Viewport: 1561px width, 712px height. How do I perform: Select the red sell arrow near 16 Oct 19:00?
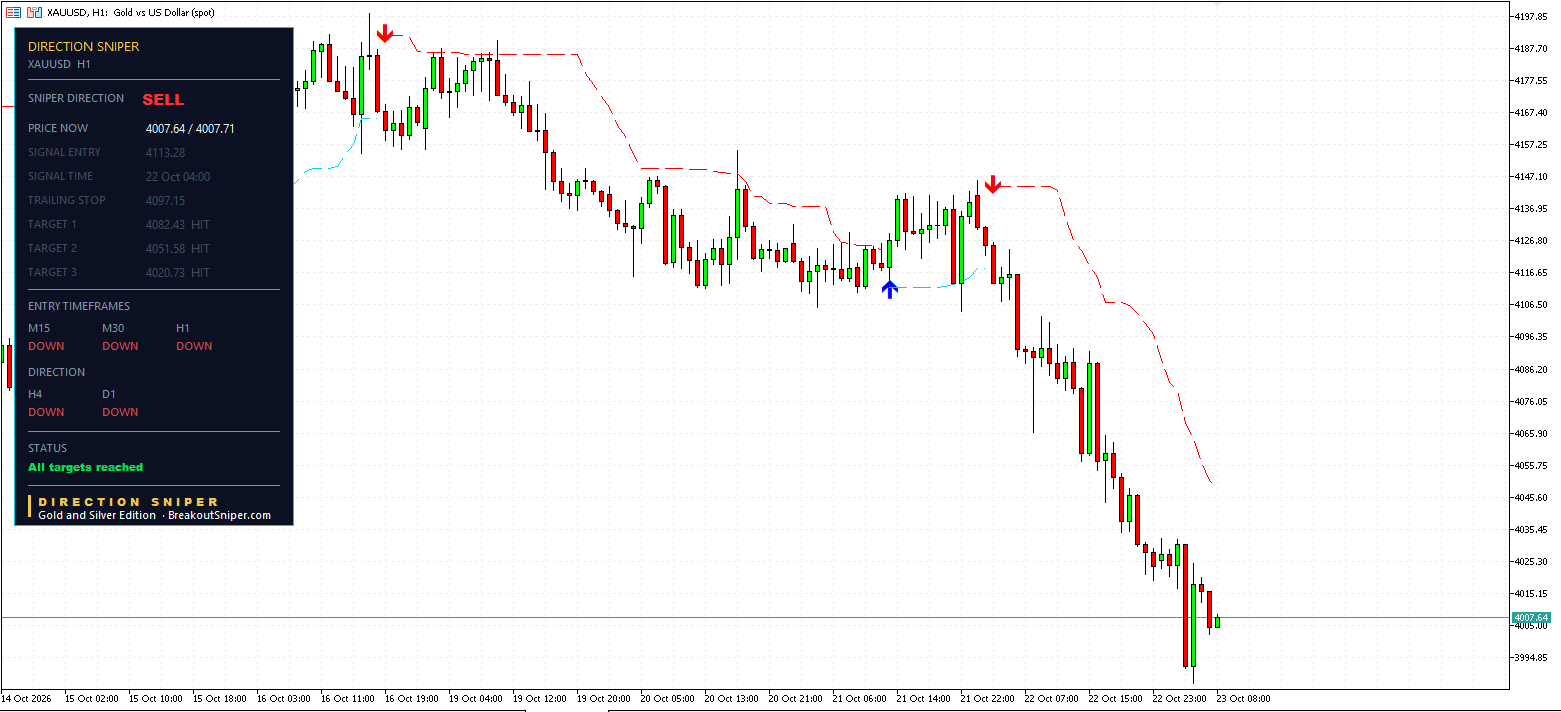pos(385,34)
